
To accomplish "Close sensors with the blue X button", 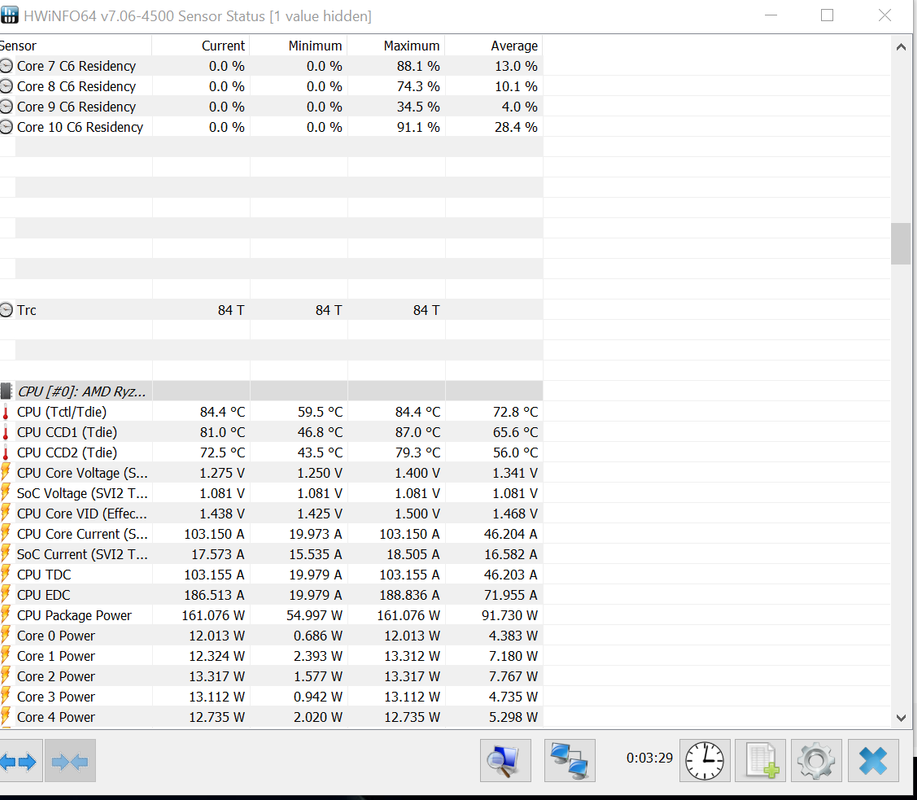I will click(x=873, y=761).
